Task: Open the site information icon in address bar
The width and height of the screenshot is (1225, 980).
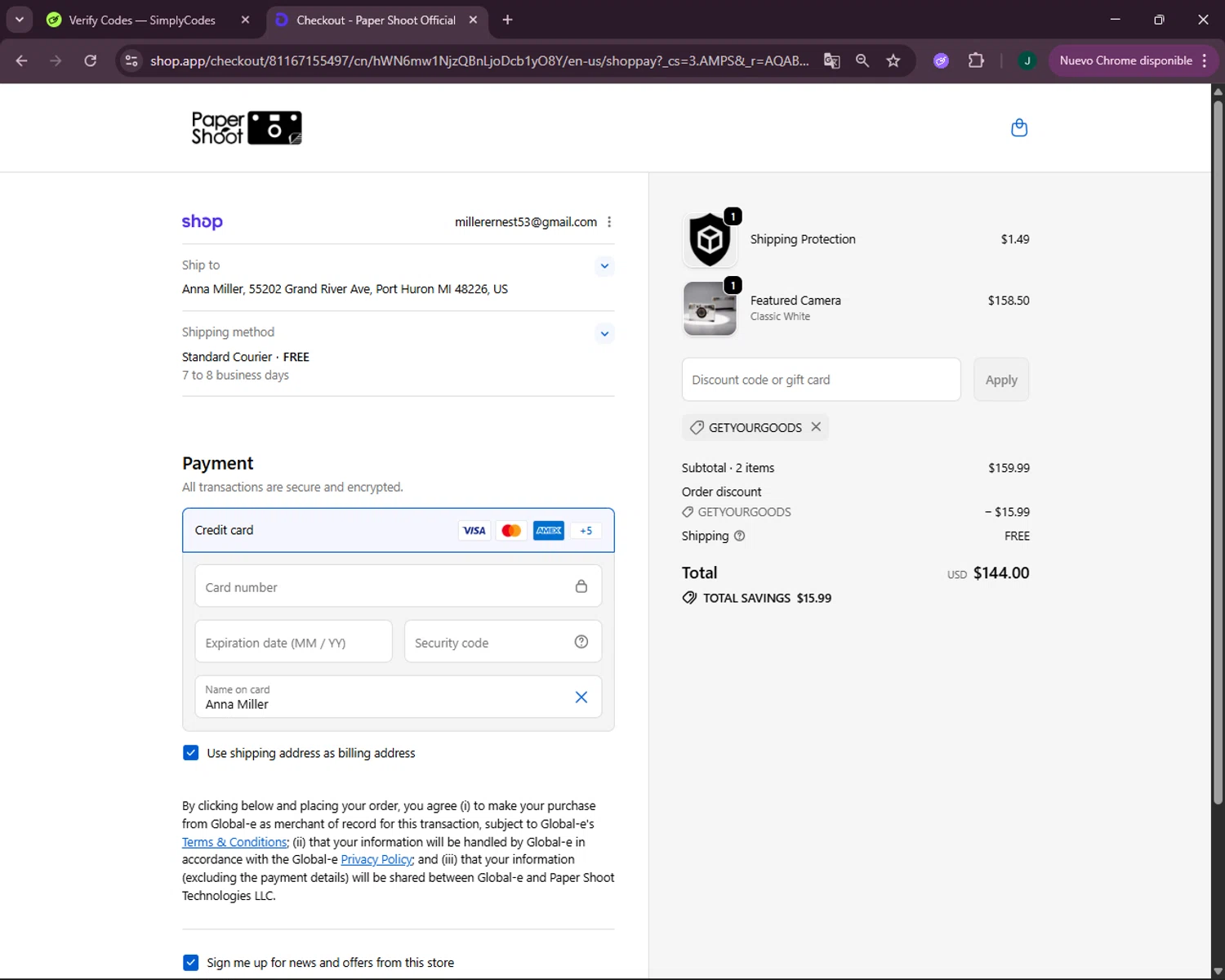Action: [x=131, y=60]
